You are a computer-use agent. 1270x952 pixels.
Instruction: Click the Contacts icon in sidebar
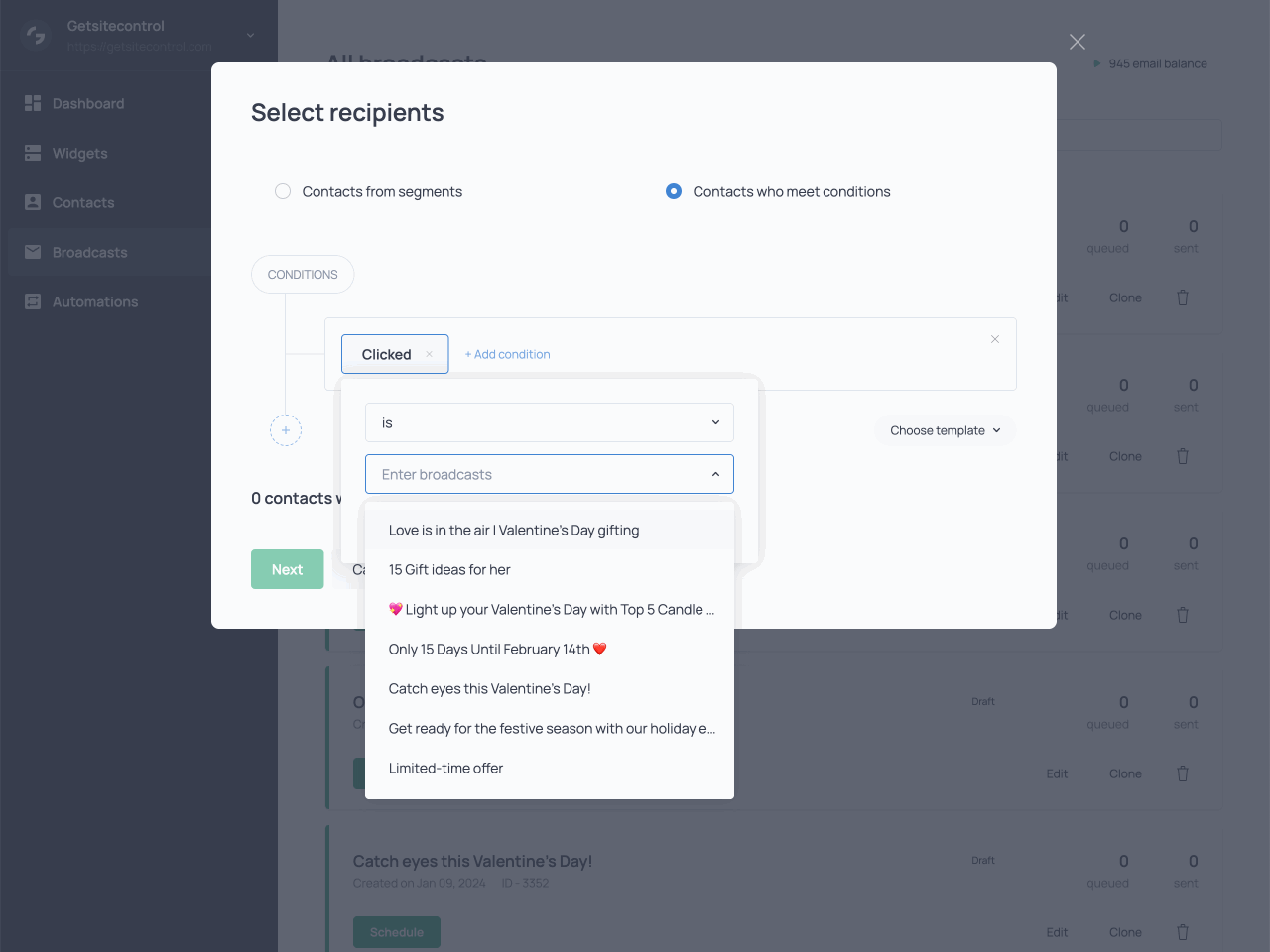(33, 202)
